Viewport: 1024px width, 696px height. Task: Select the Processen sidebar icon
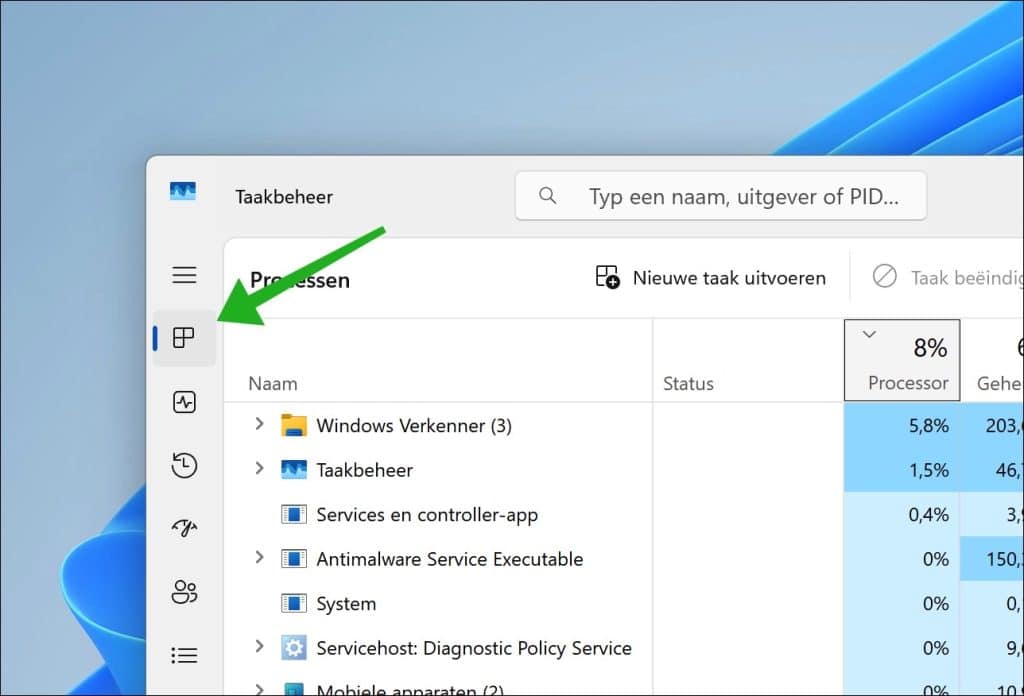(x=184, y=338)
